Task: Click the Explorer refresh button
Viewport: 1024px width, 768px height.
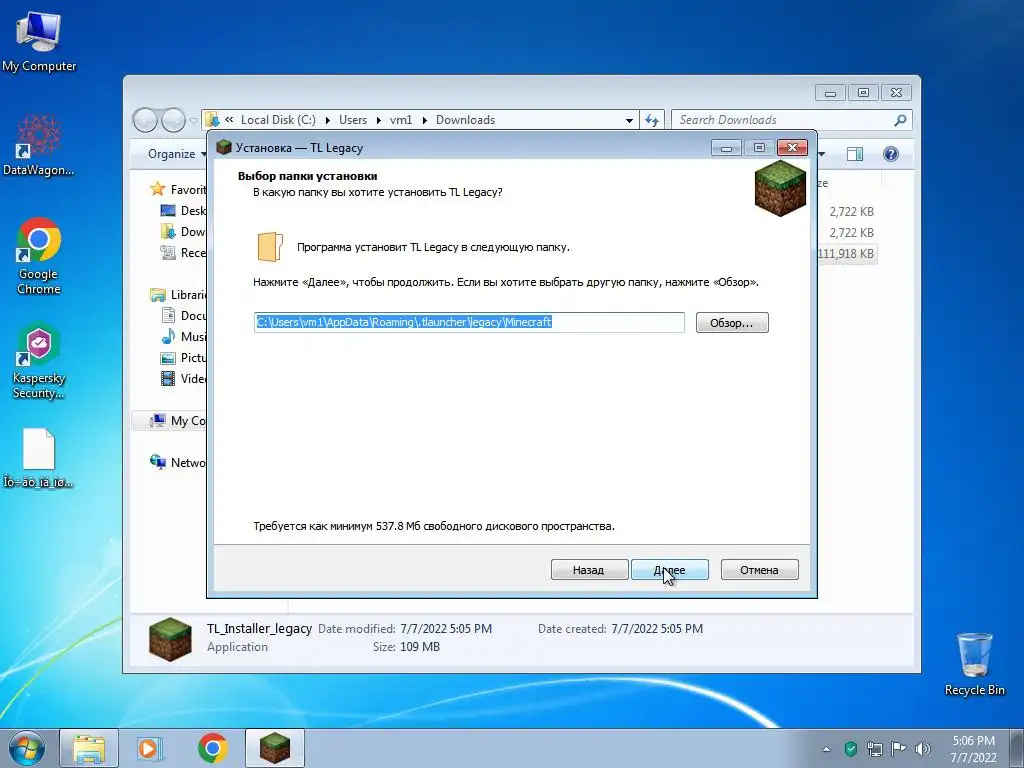Action: (652, 120)
